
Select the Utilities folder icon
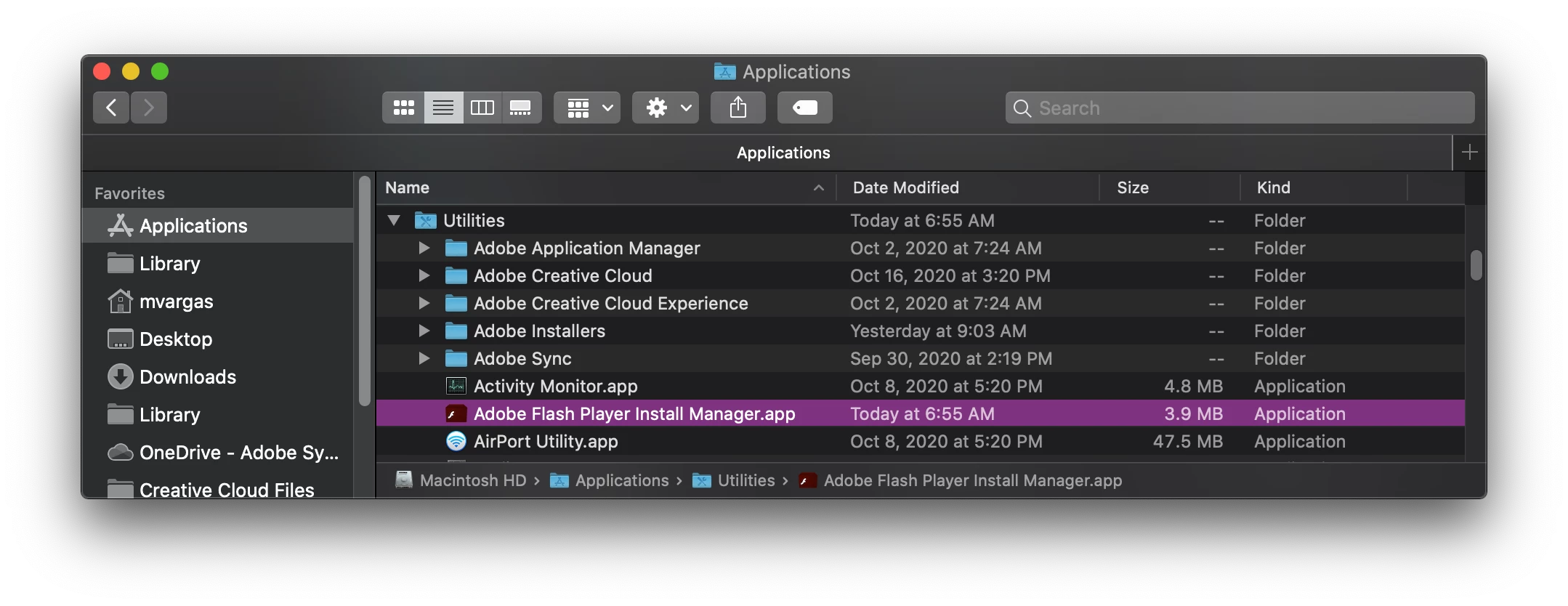pos(425,220)
